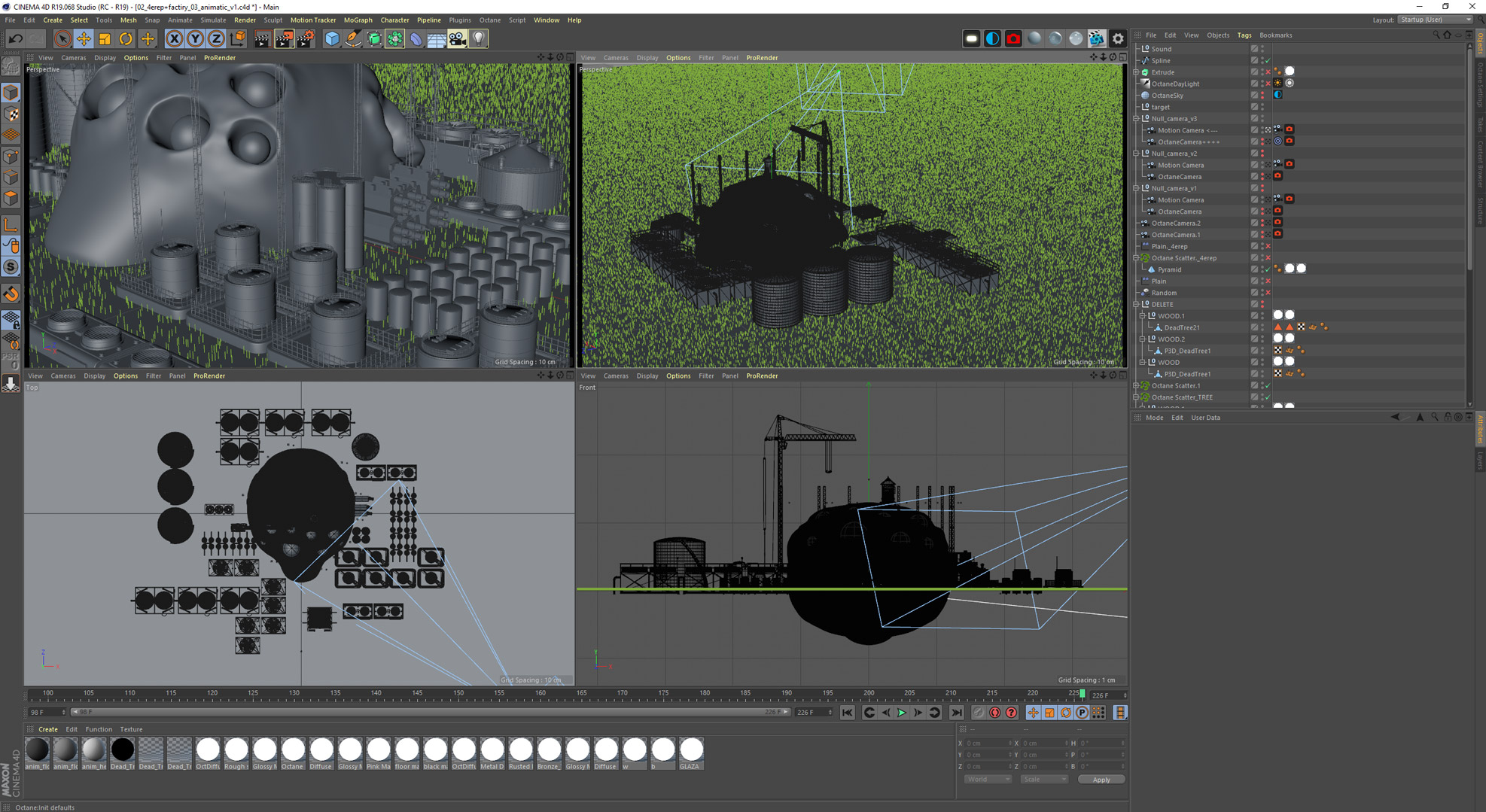Select the Pink Ma material swatch
Screen dimensions: 1486x812
click(378, 750)
